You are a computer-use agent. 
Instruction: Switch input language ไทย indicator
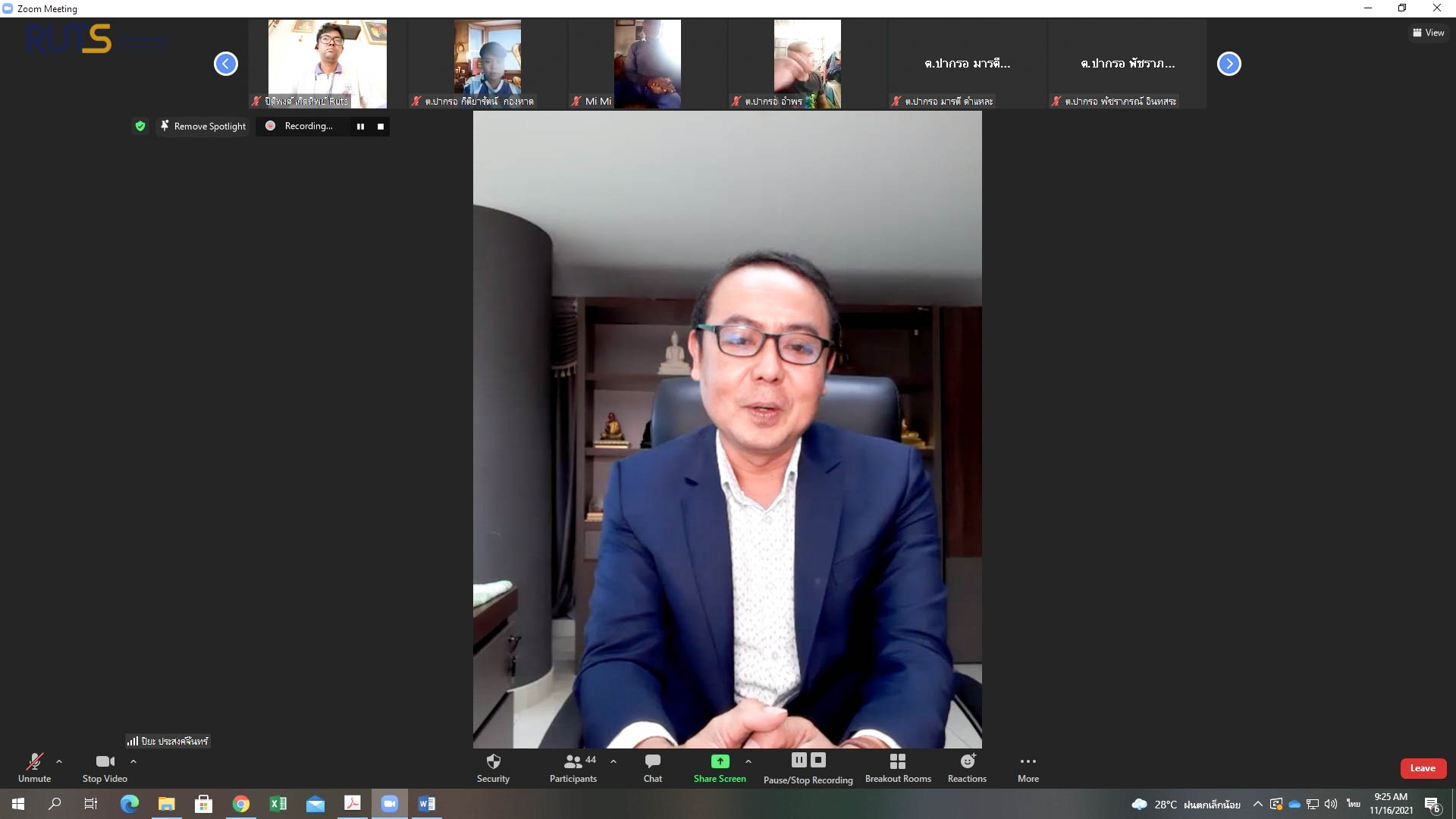1354,804
